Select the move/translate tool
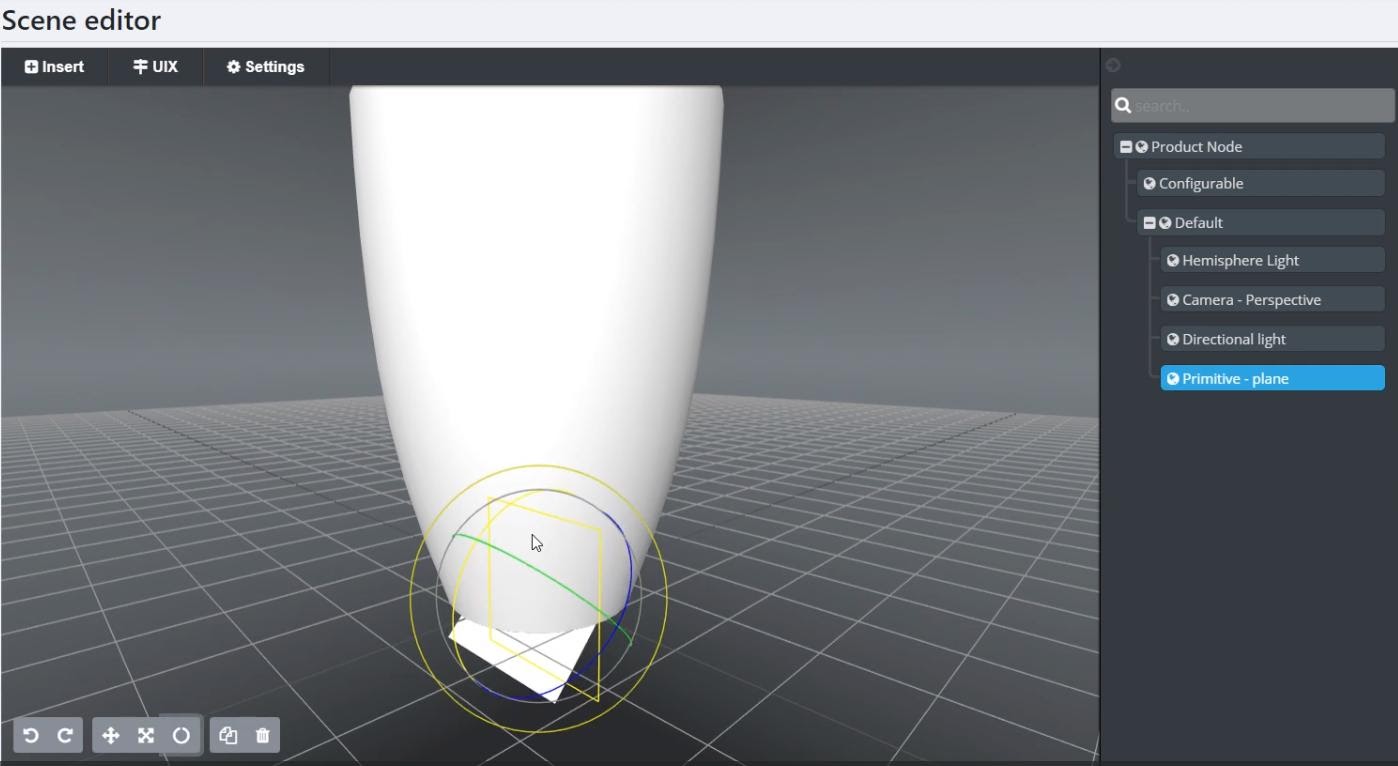This screenshot has height=766, width=1398. (111, 736)
